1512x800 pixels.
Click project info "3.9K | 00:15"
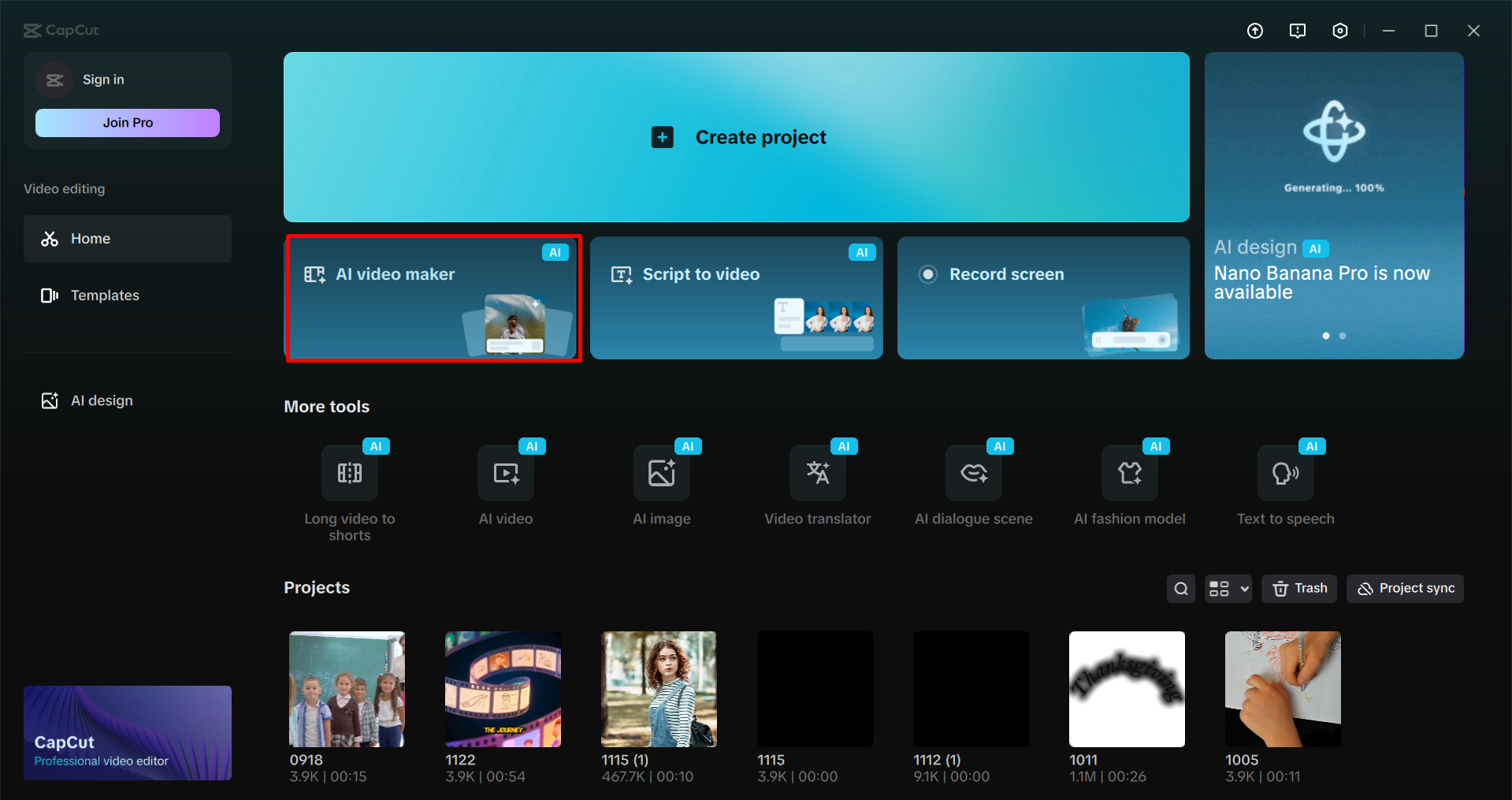(328, 776)
